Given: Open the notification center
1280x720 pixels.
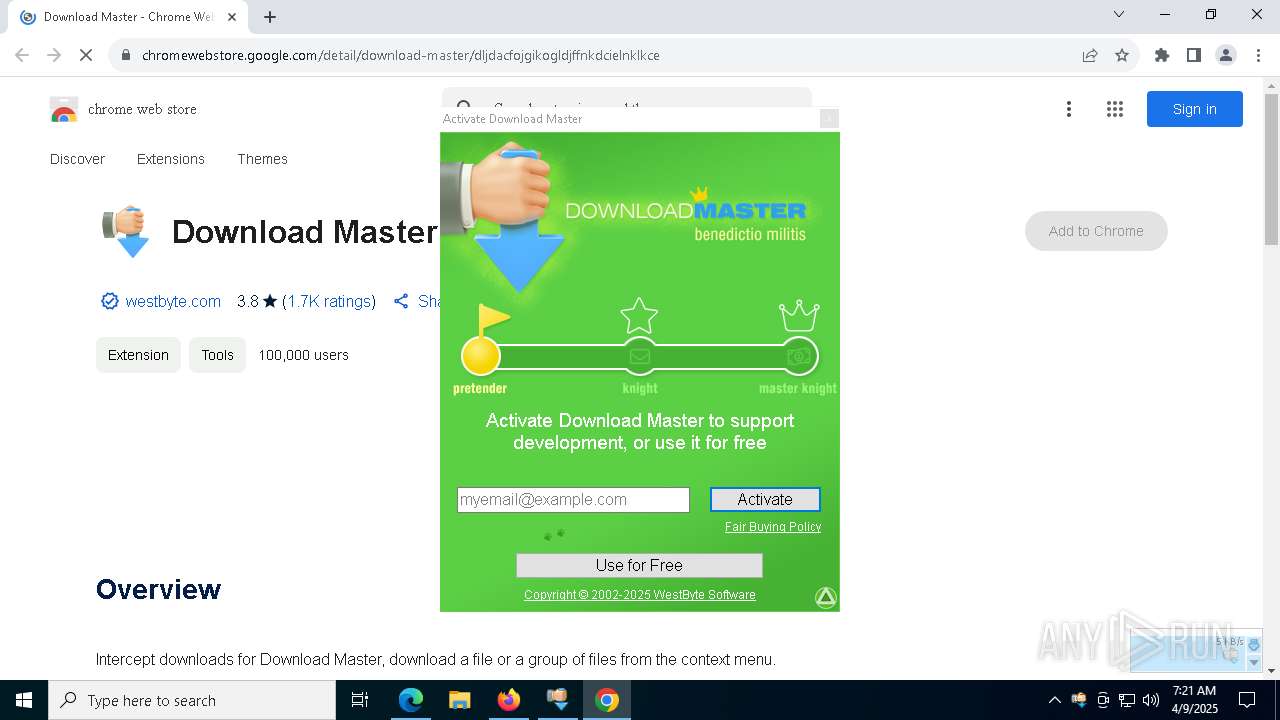Looking at the screenshot, I should 1247,700.
